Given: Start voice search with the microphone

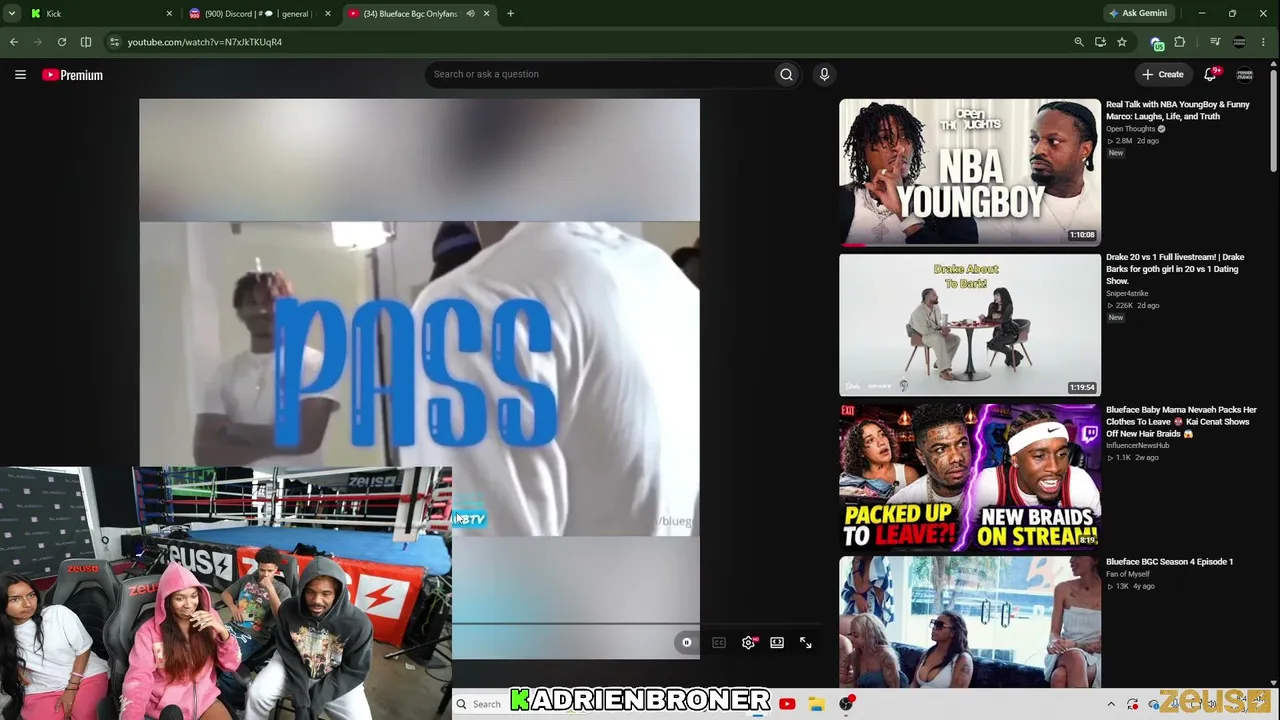Looking at the screenshot, I should [x=824, y=74].
